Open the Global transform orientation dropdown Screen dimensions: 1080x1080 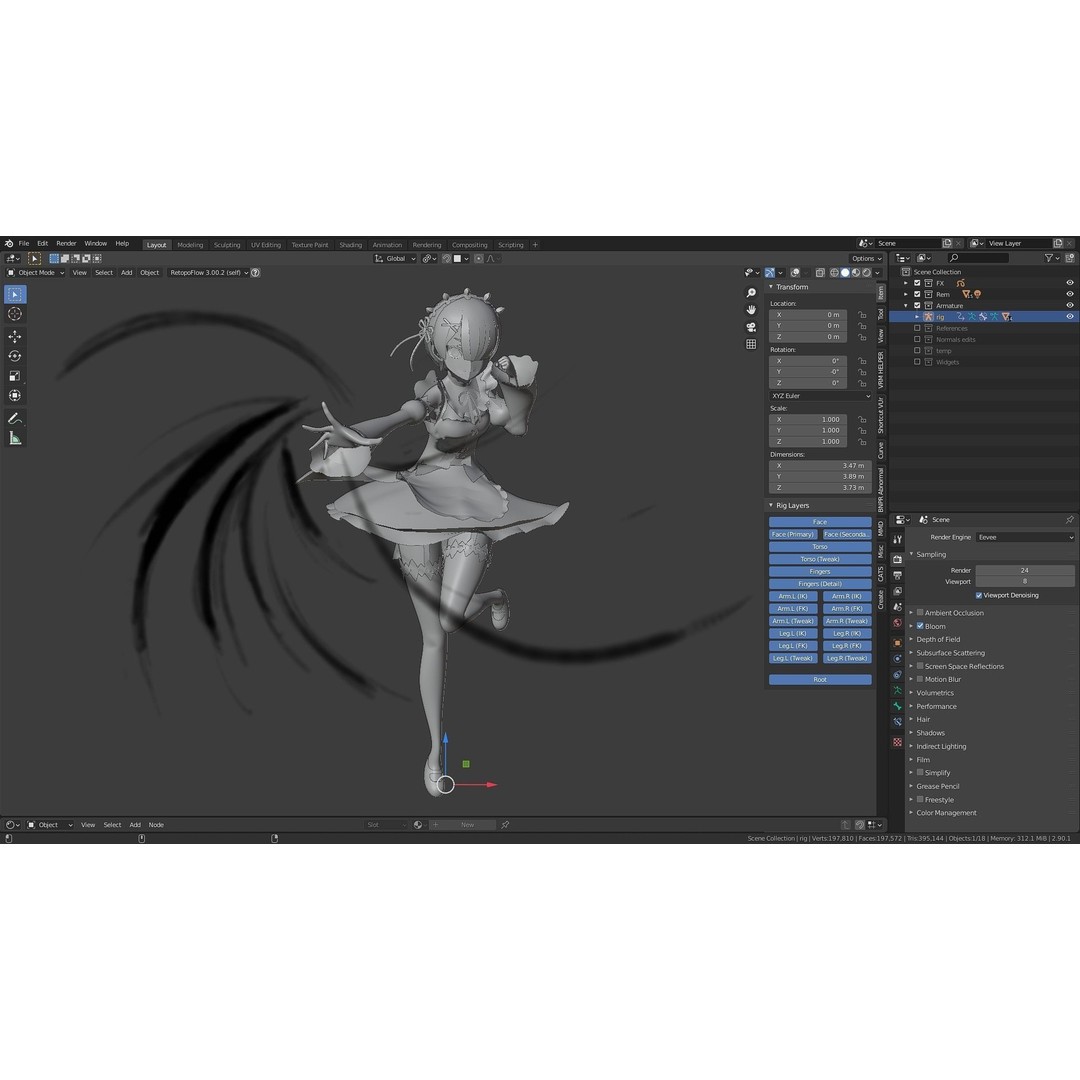pyautogui.click(x=395, y=259)
